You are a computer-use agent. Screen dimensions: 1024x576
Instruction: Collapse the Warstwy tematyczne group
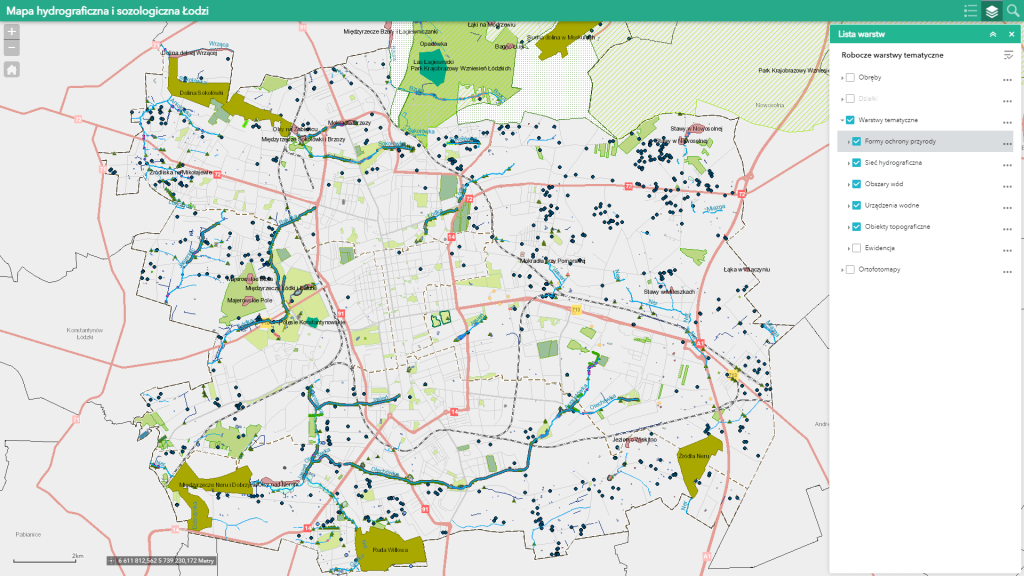click(841, 120)
